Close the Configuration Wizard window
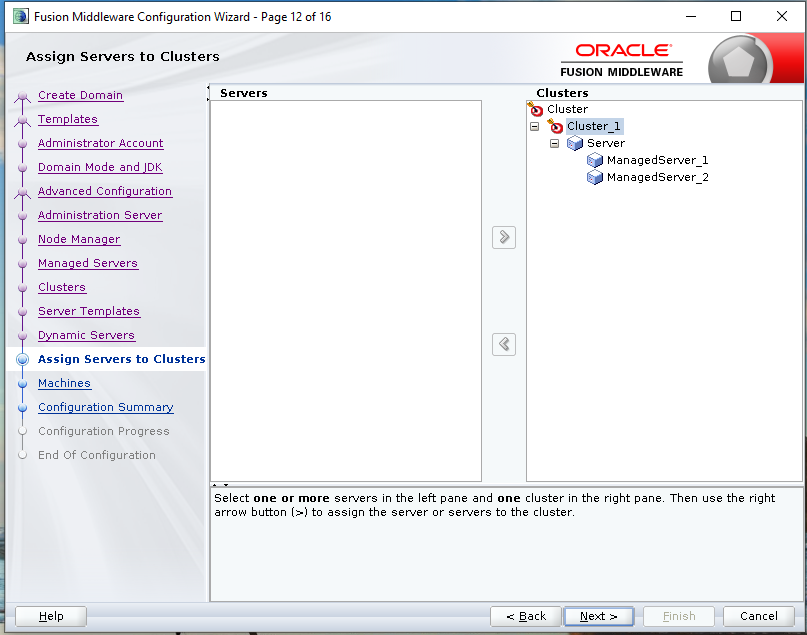The image size is (807, 635). click(782, 16)
